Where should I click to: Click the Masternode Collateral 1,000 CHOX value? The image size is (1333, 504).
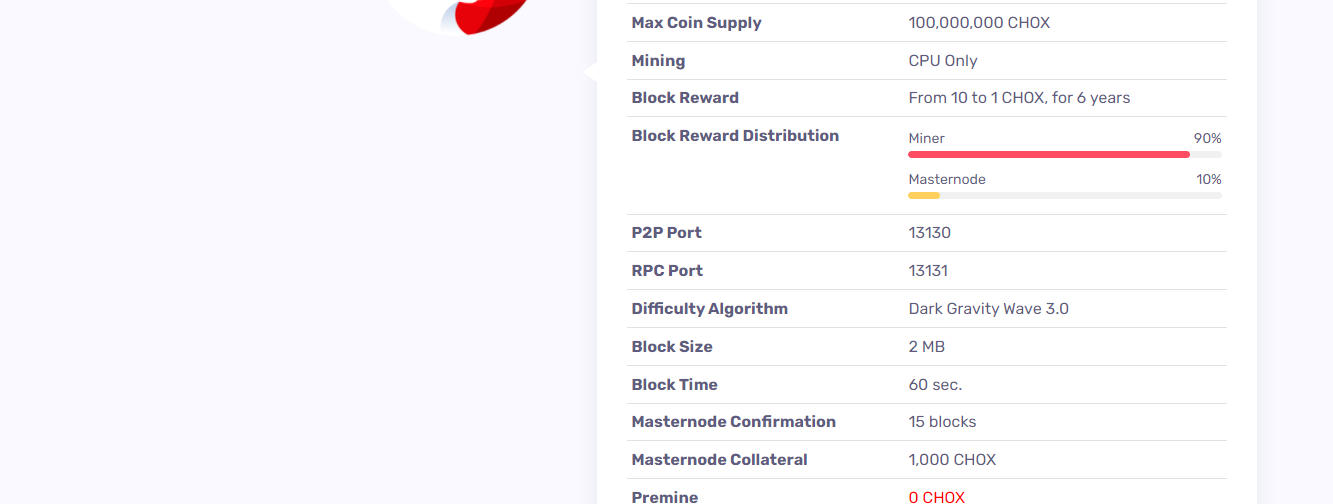click(x=952, y=460)
